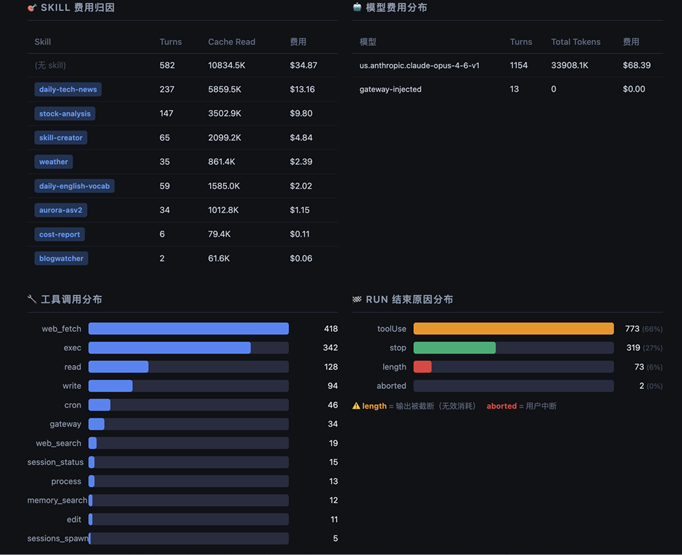The image size is (682, 555).
Task: Click the Total Tokens column header
Action: tap(575, 42)
